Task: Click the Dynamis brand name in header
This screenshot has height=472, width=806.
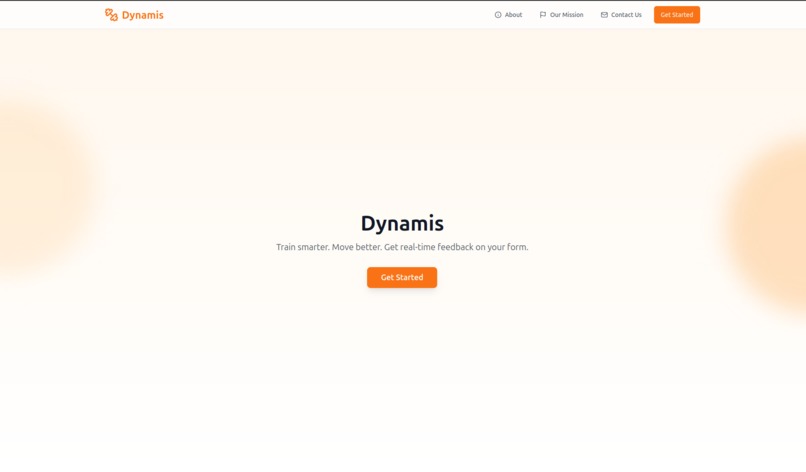Action: [142, 15]
